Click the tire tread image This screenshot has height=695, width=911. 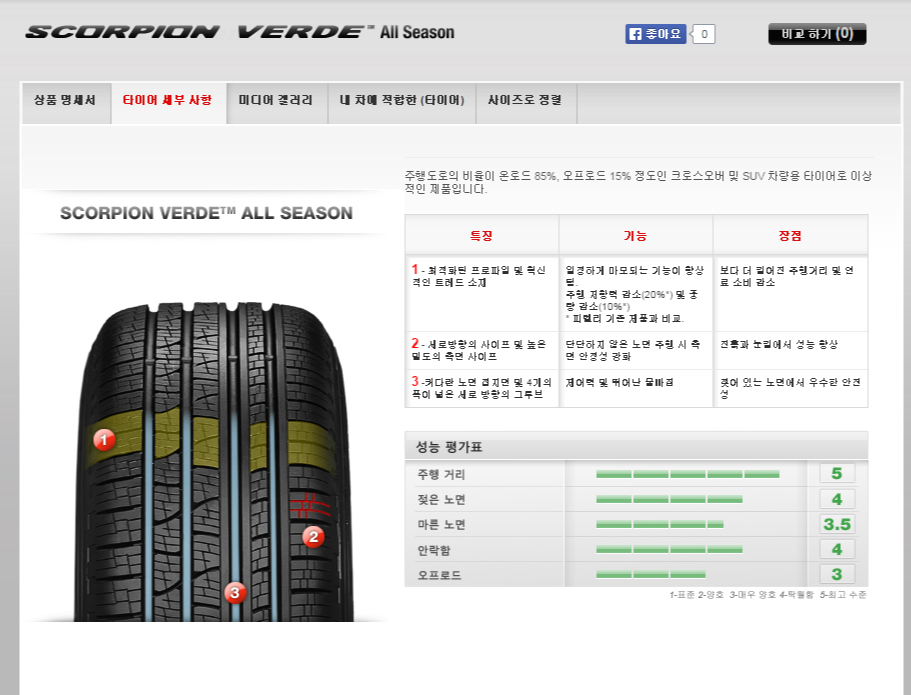214,462
